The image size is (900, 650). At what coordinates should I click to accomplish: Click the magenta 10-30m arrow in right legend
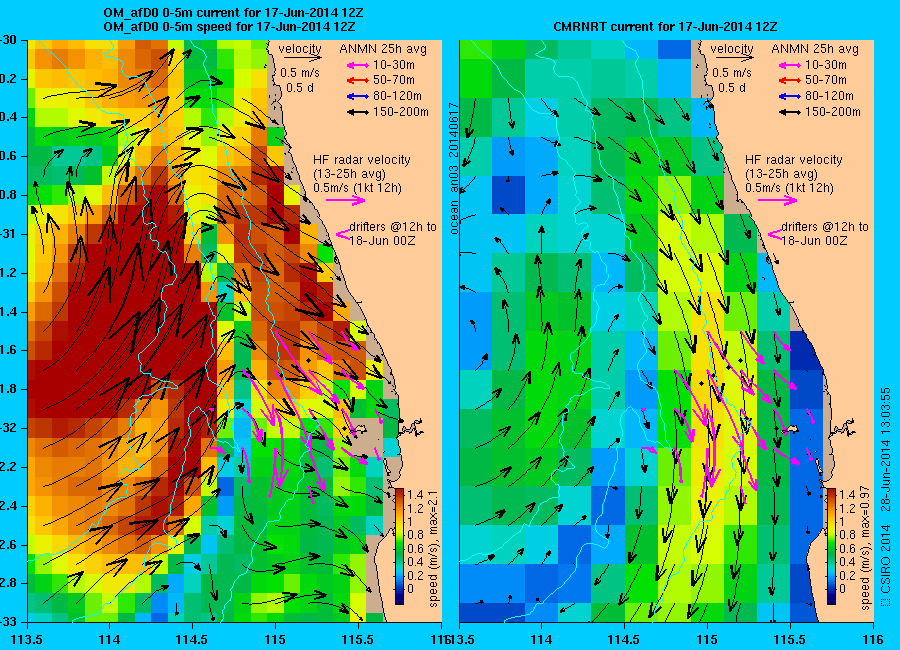click(790, 65)
